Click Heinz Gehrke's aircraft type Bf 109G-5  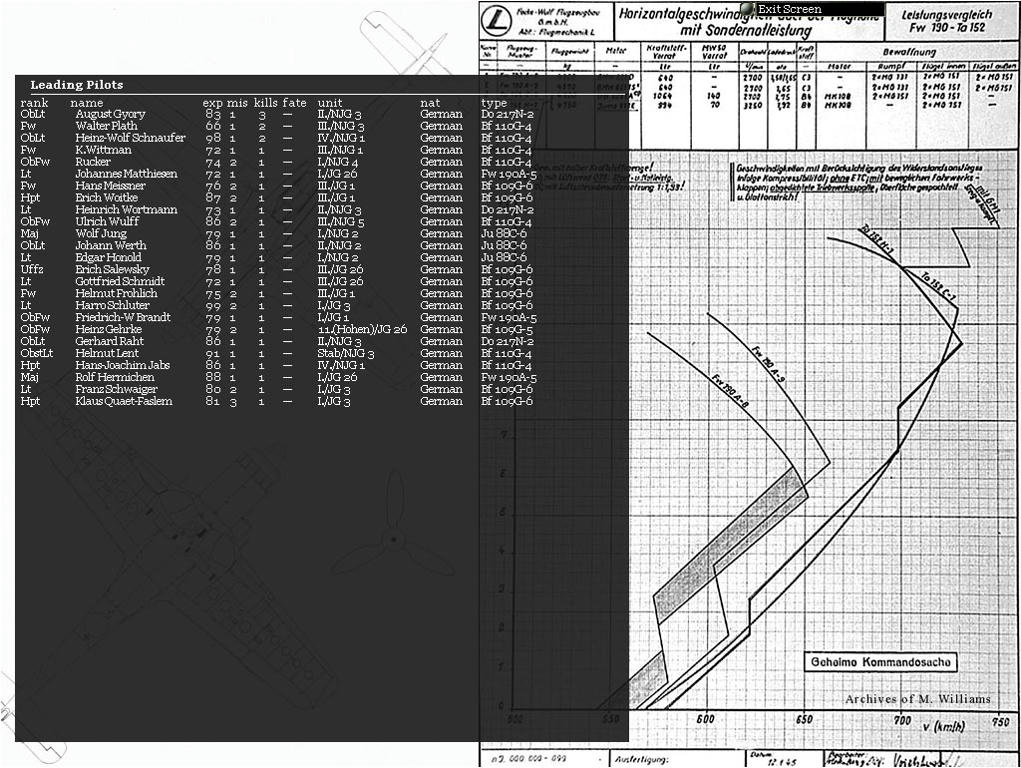[507, 329]
